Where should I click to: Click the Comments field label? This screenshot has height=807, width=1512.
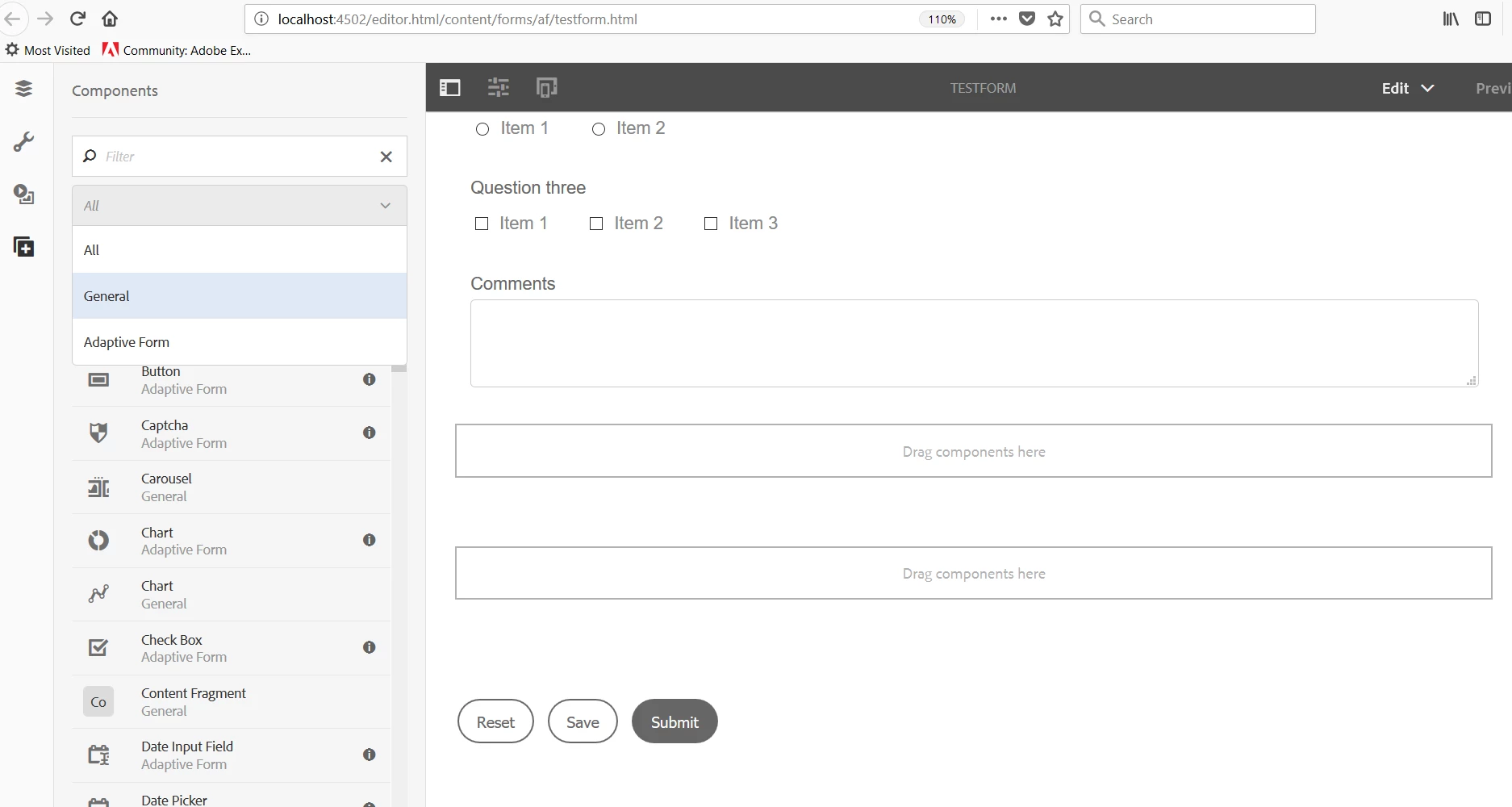513,284
